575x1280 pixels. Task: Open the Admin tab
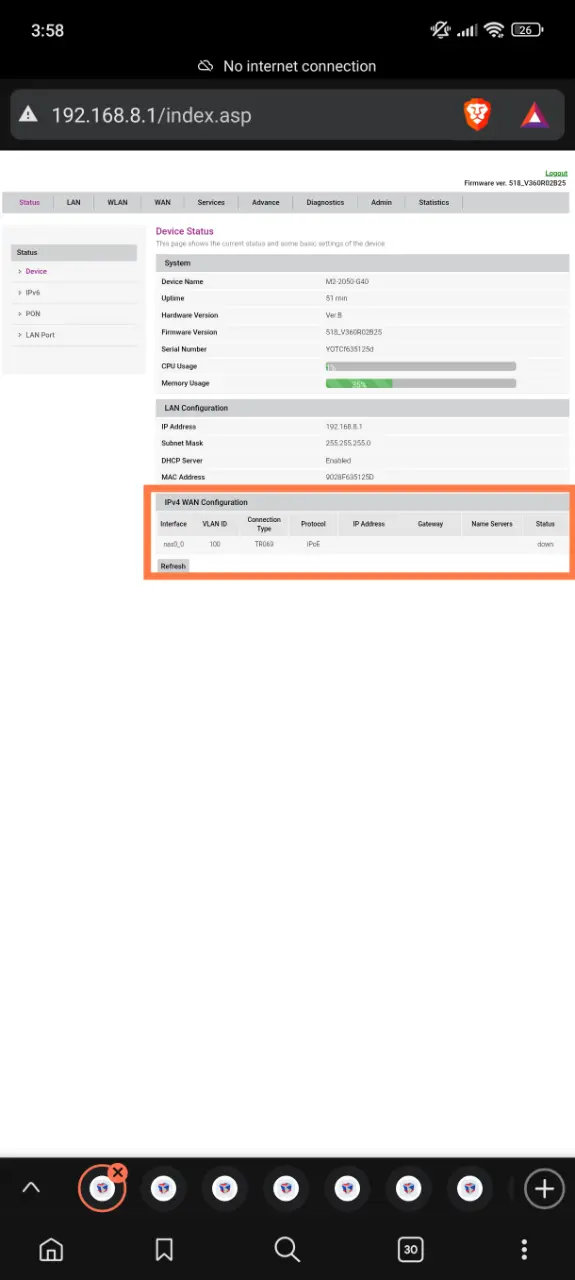point(382,202)
